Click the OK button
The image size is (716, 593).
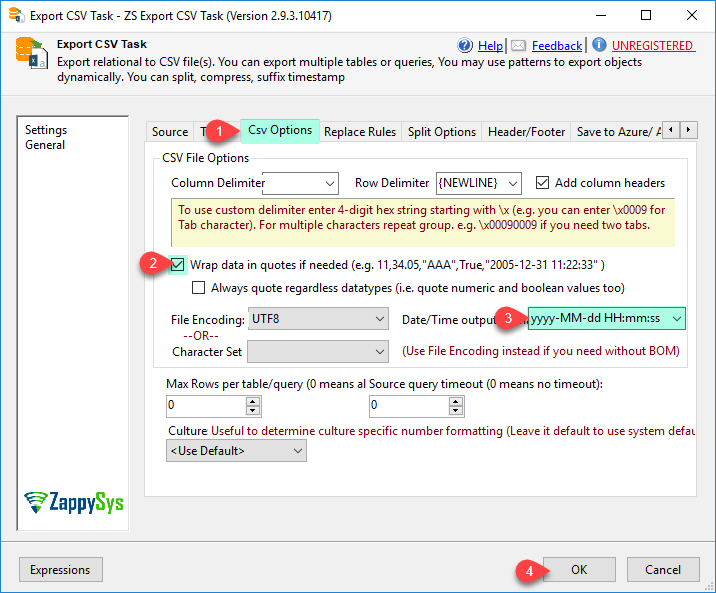[x=579, y=570]
